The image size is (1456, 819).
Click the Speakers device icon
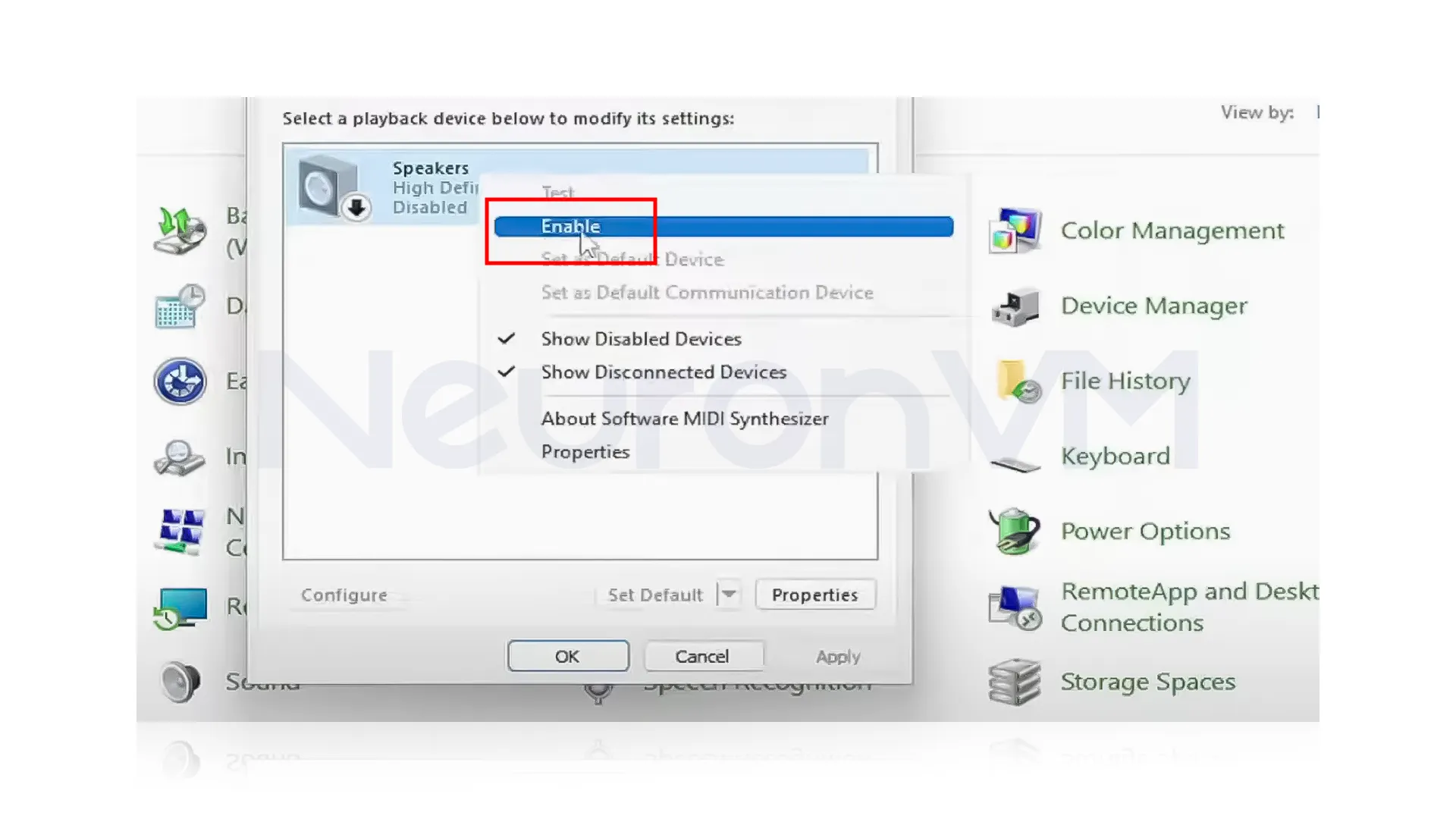(332, 187)
